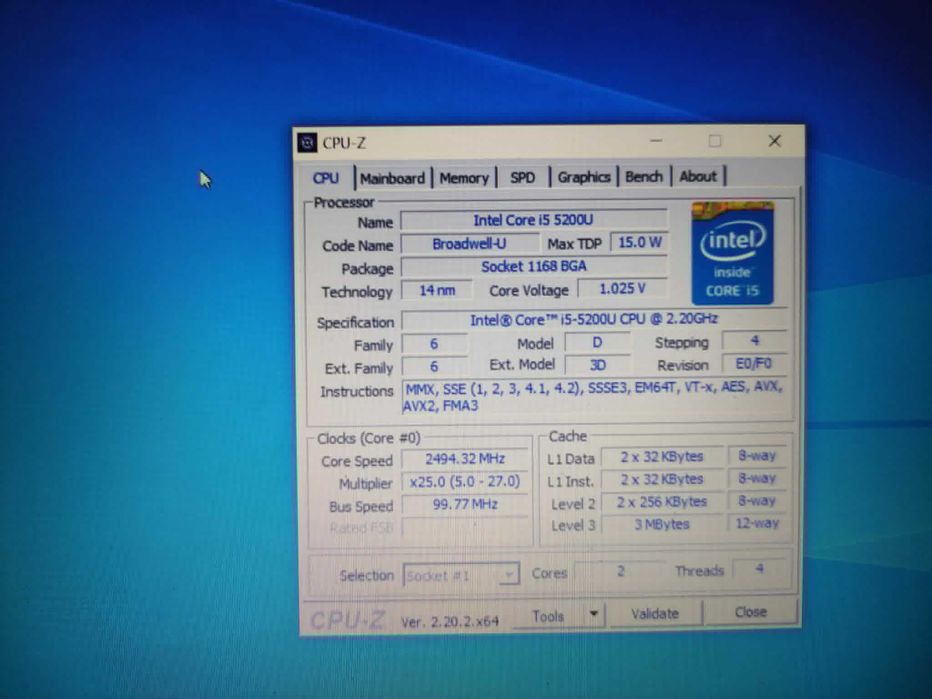Click the name field Intel Core i5 5200U
Image resolution: width=932 pixels, height=699 pixels.
tap(533, 220)
